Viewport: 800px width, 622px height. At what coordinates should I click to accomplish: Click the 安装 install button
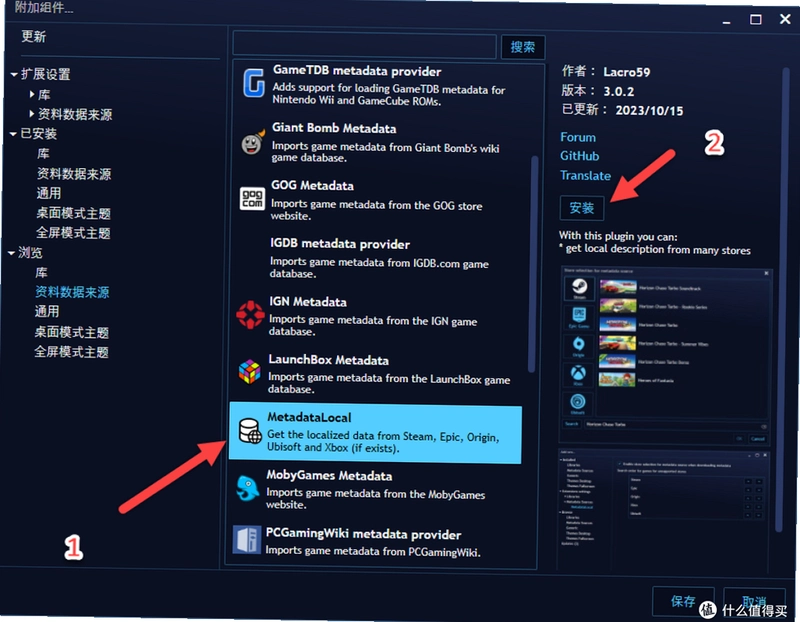582,208
